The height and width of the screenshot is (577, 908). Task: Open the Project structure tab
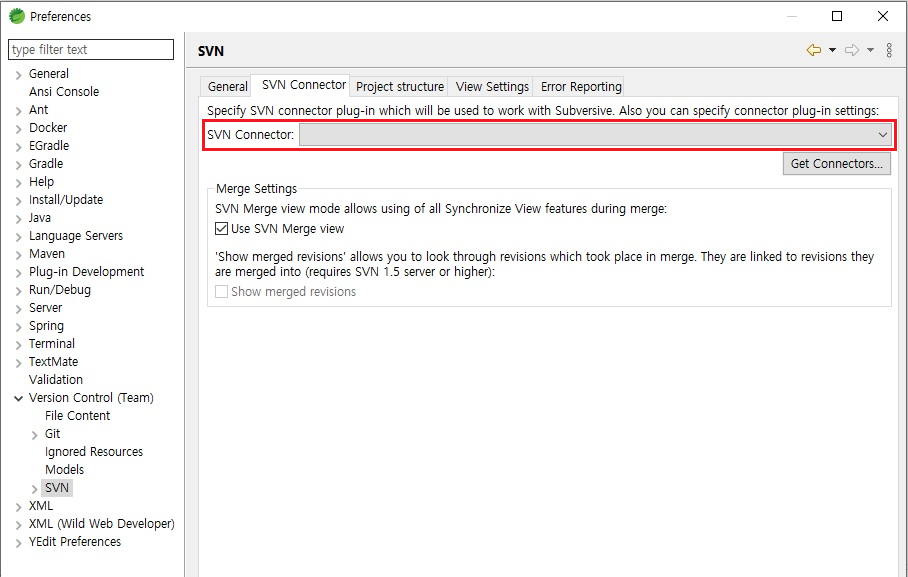tap(400, 87)
